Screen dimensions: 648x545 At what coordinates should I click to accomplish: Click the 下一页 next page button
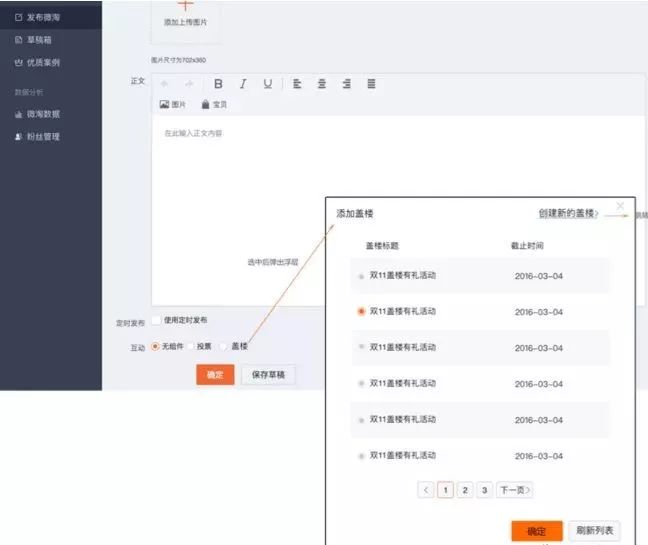click(x=515, y=490)
